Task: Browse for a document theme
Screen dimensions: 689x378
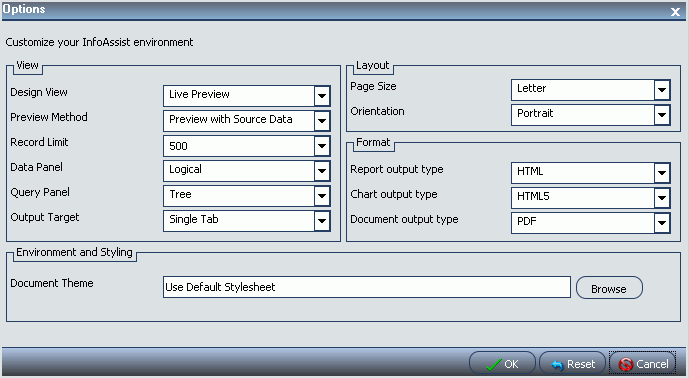Action: (609, 288)
